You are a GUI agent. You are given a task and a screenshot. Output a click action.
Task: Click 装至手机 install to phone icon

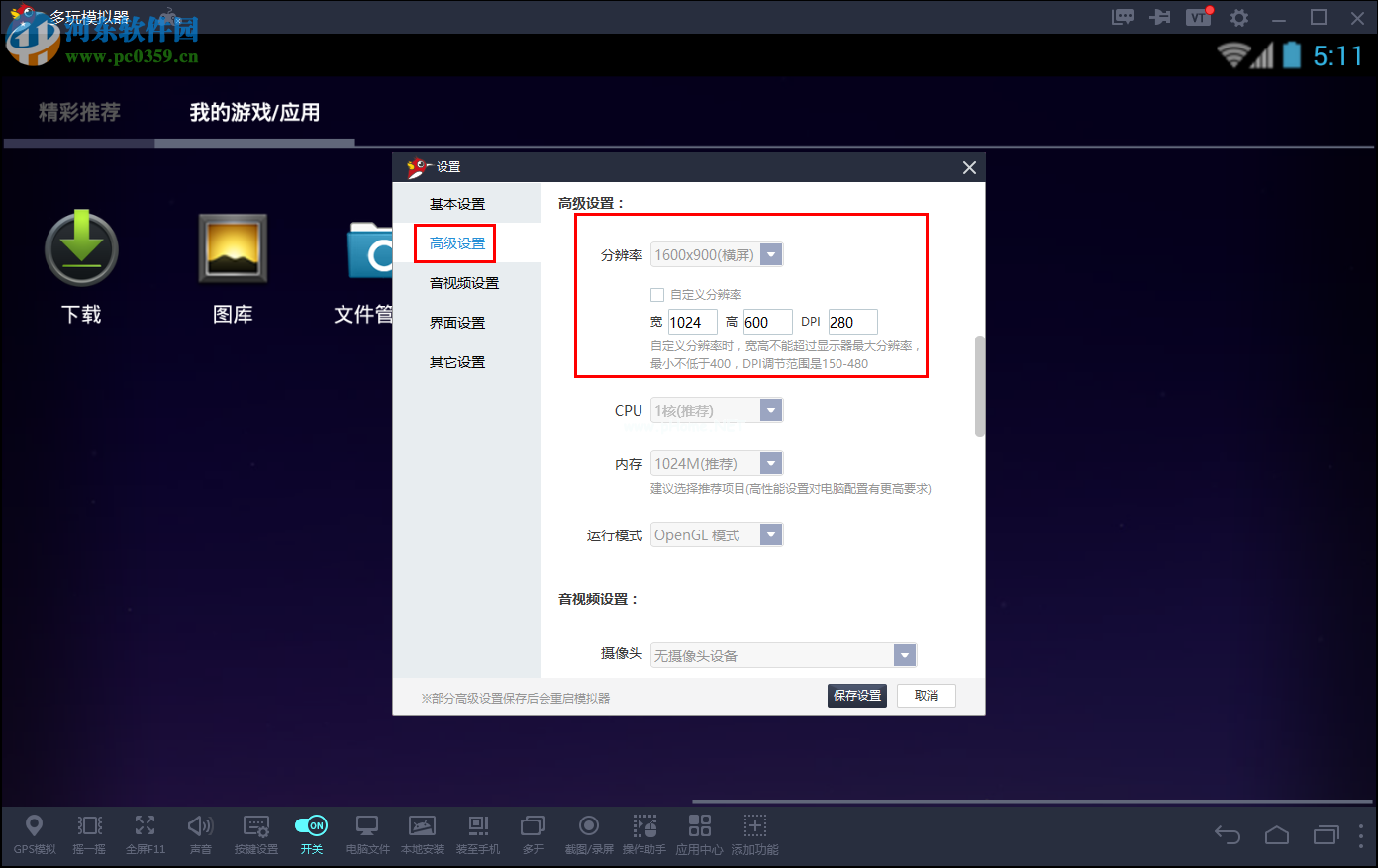point(478,833)
